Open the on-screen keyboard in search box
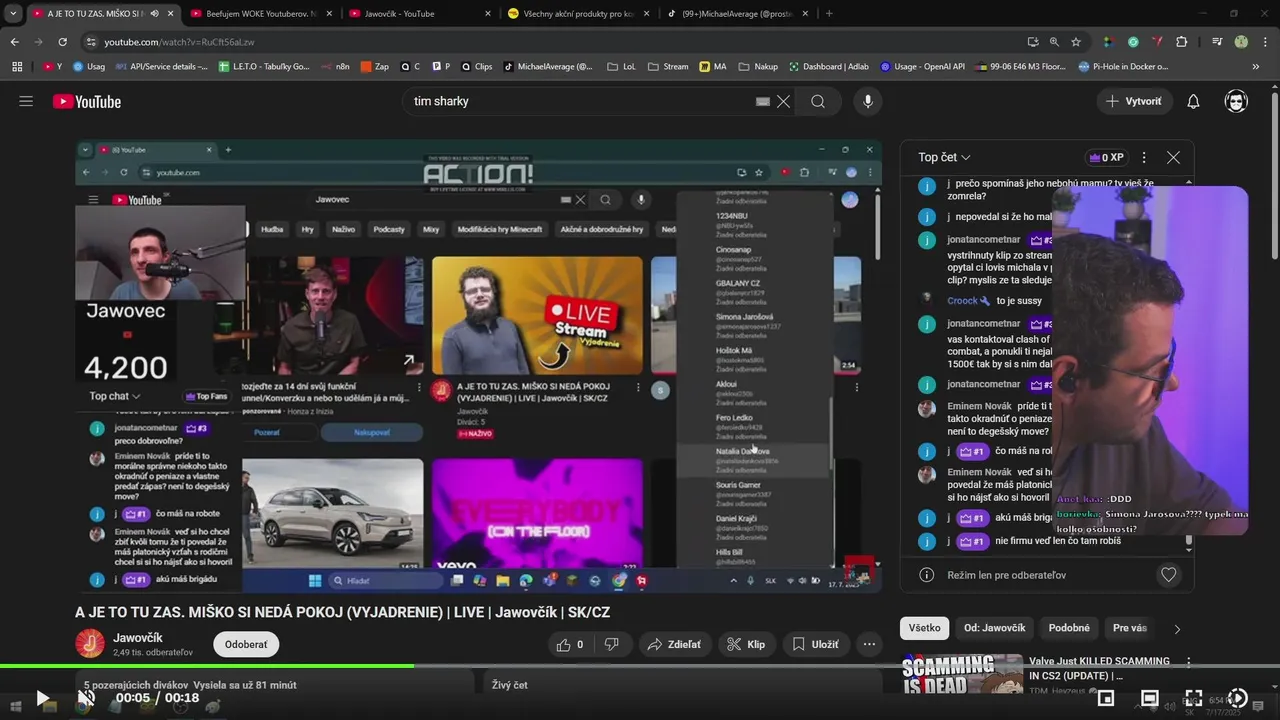The height and width of the screenshot is (720, 1280). tap(763, 101)
